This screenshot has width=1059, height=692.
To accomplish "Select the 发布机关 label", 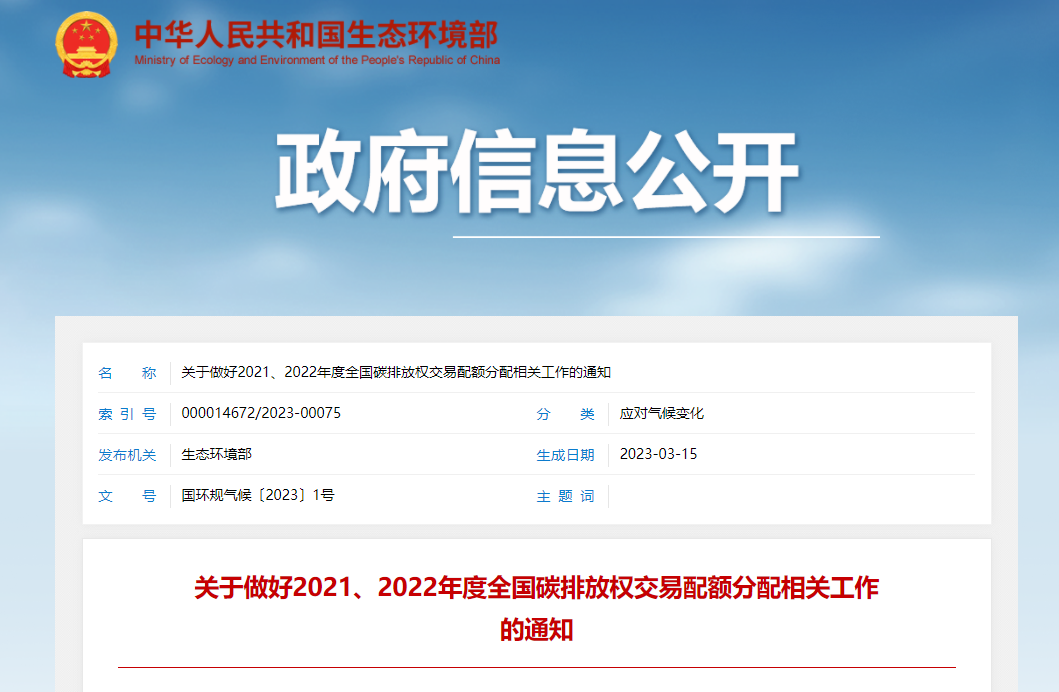I will point(127,455).
